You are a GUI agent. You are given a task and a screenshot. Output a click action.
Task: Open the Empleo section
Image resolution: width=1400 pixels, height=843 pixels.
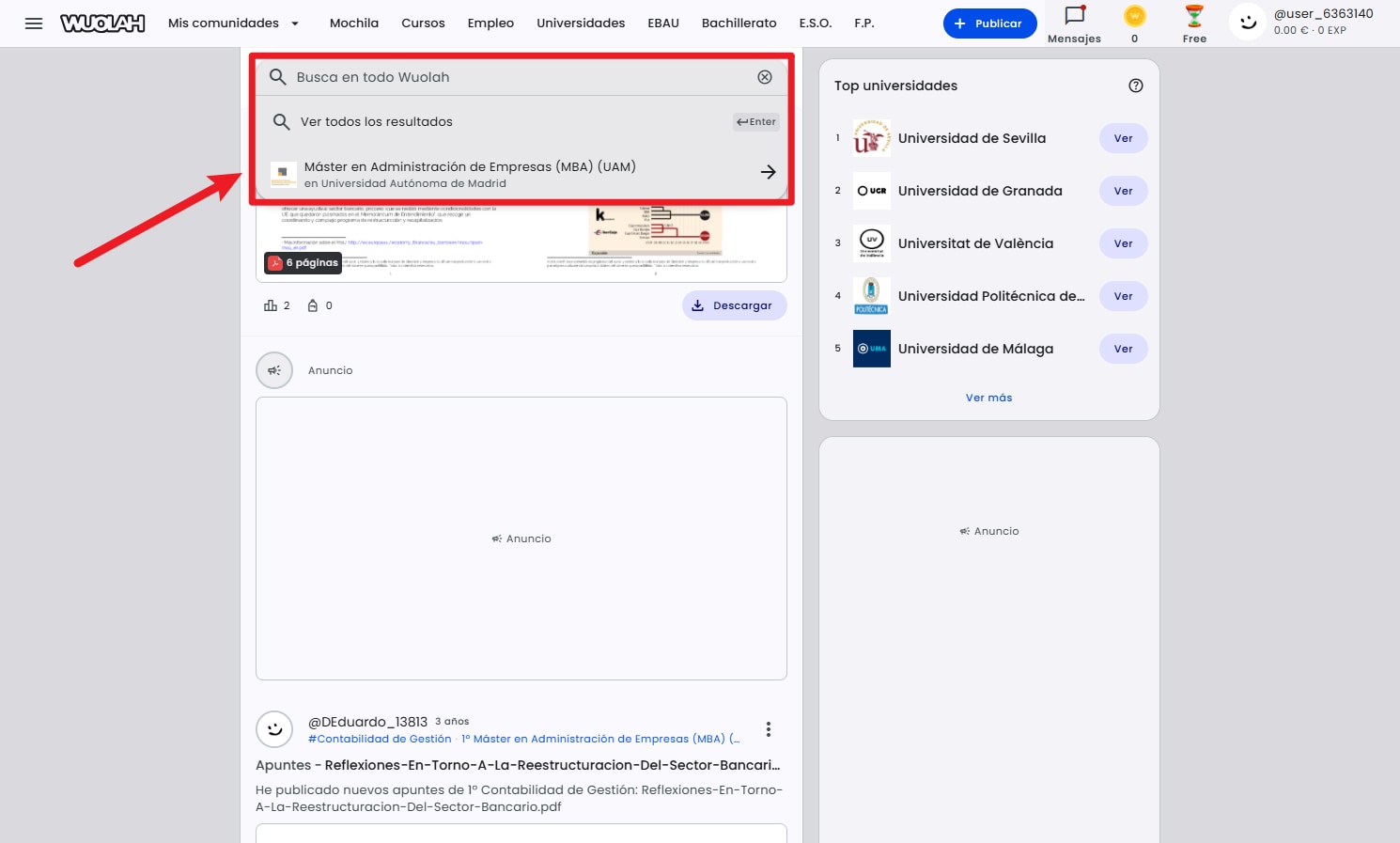(x=490, y=23)
